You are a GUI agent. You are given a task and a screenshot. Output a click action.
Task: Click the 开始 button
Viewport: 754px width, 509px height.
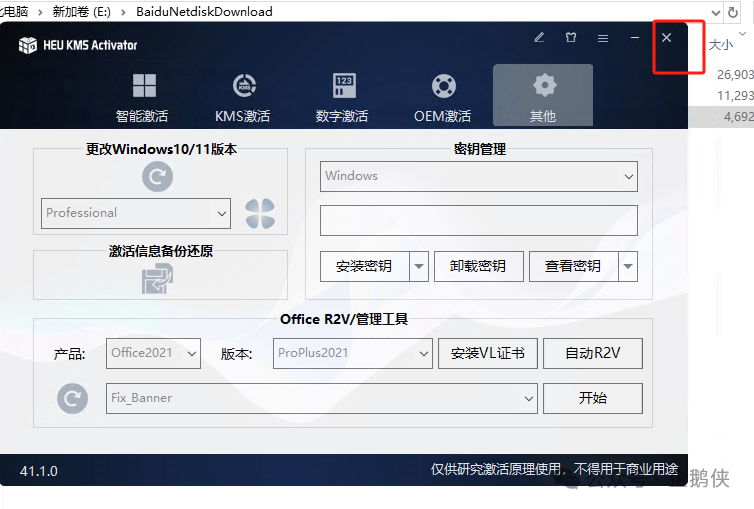(593, 398)
